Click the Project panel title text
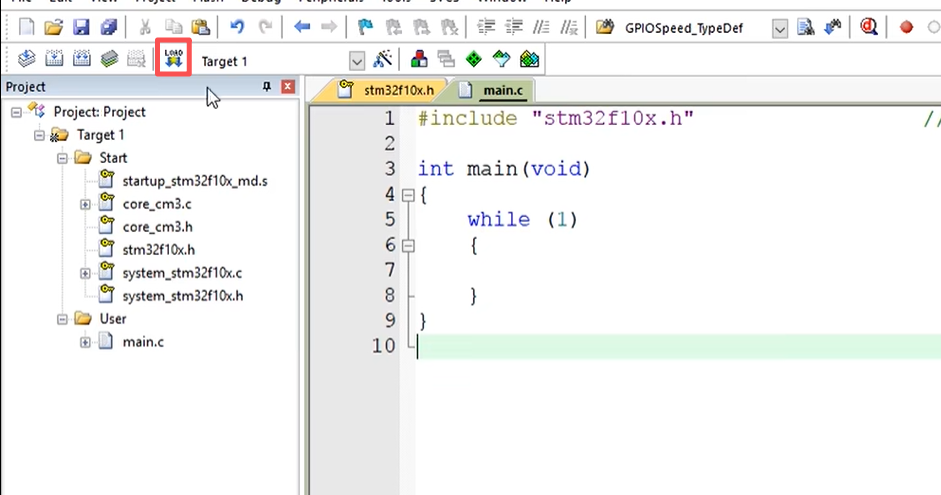The height and width of the screenshot is (495, 941). [x=25, y=87]
